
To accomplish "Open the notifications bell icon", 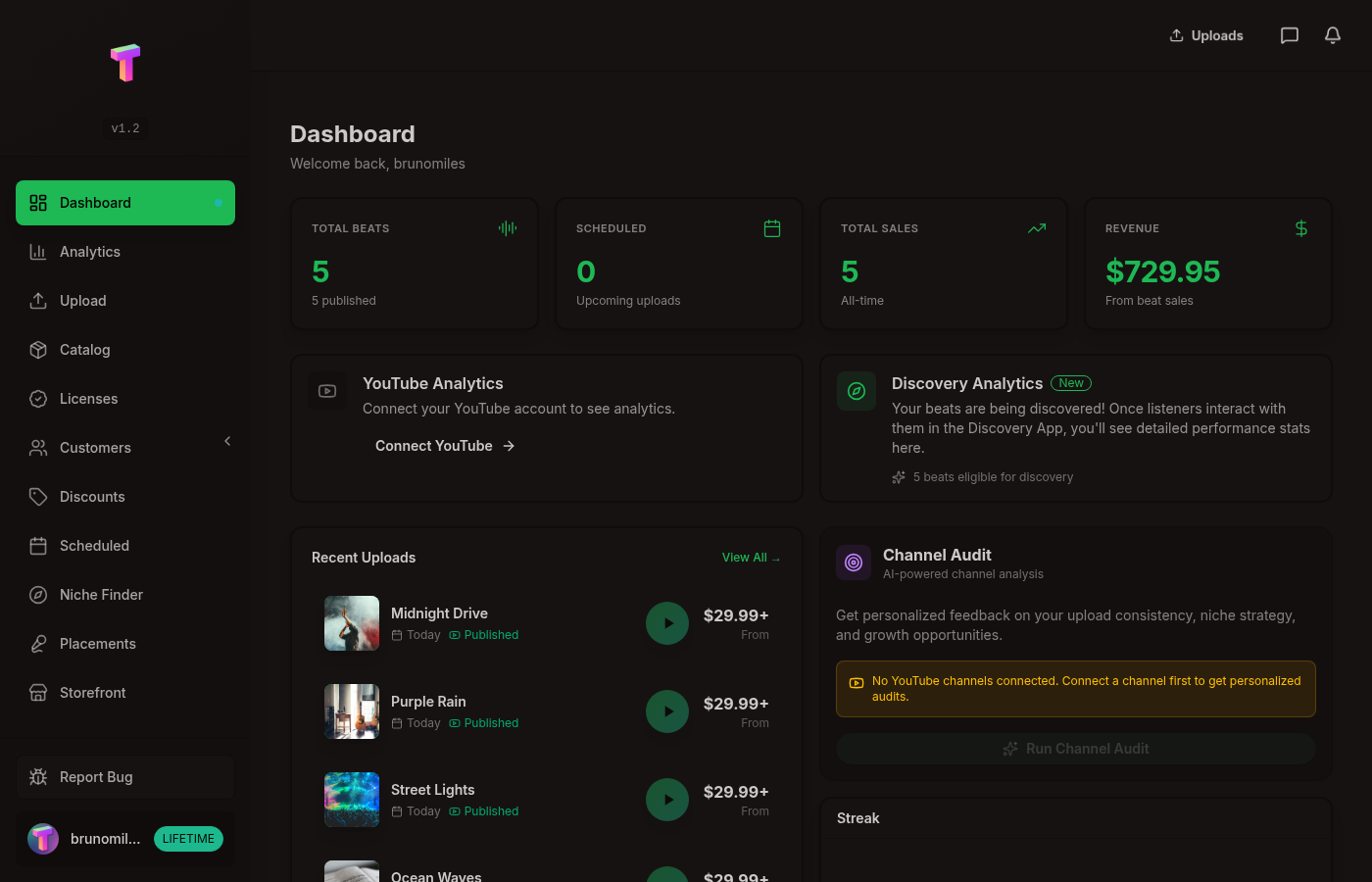I will [x=1332, y=34].
